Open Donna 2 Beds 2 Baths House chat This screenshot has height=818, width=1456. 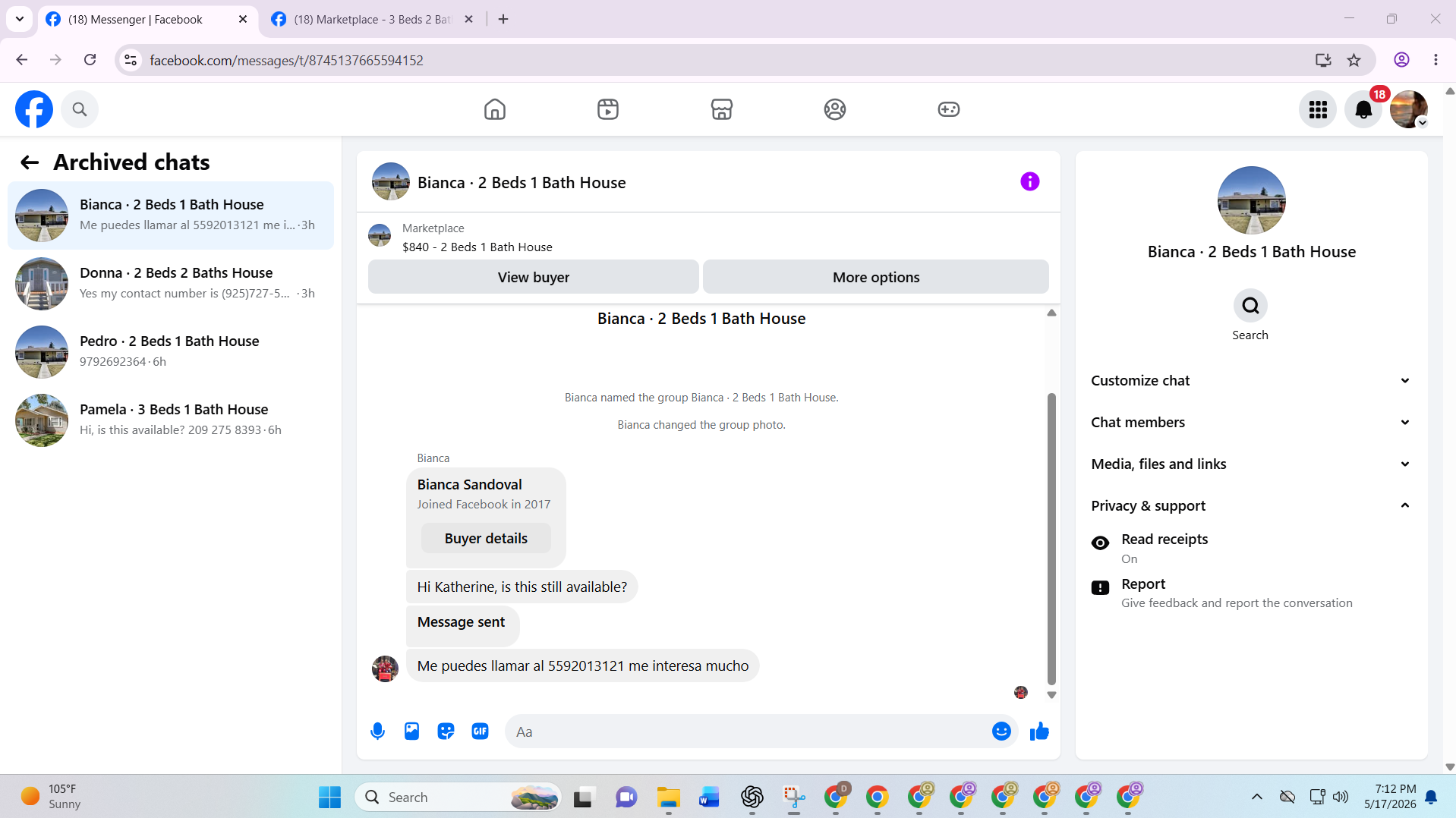click(171, 284)
